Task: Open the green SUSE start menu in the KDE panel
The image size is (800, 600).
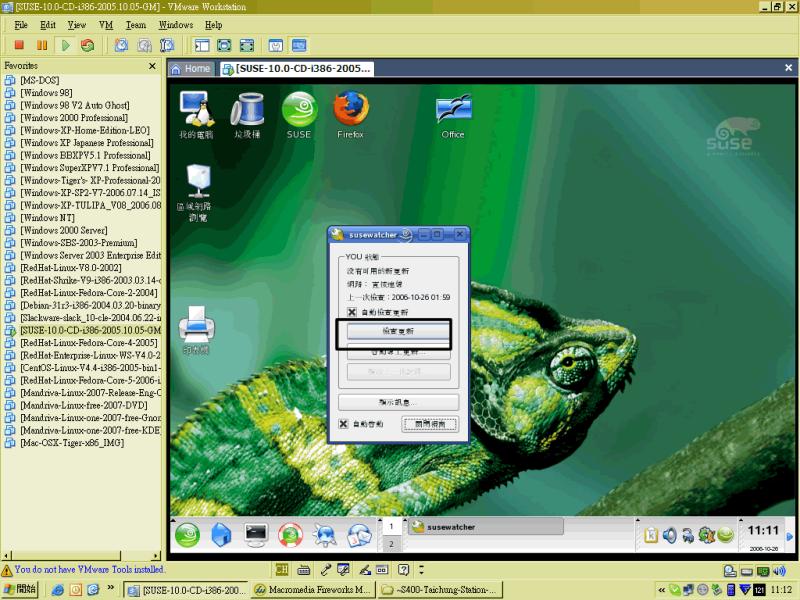Action: click(x=187, y=535)
